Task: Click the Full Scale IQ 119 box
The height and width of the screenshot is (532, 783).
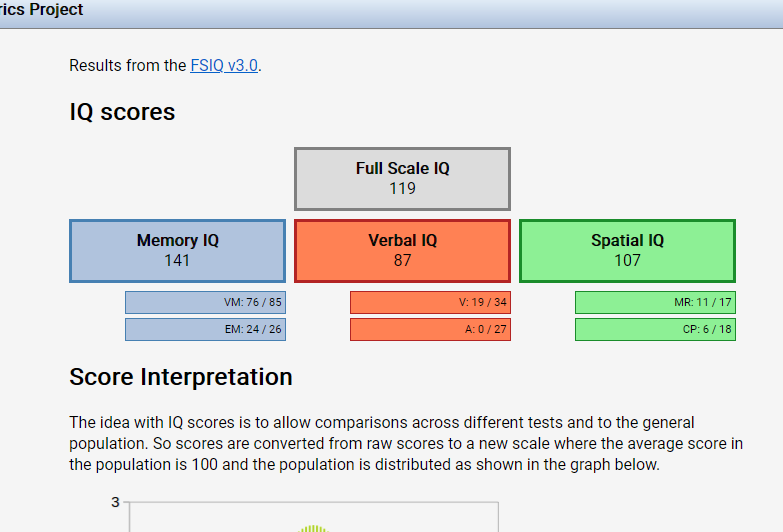Action: (402, 179)
